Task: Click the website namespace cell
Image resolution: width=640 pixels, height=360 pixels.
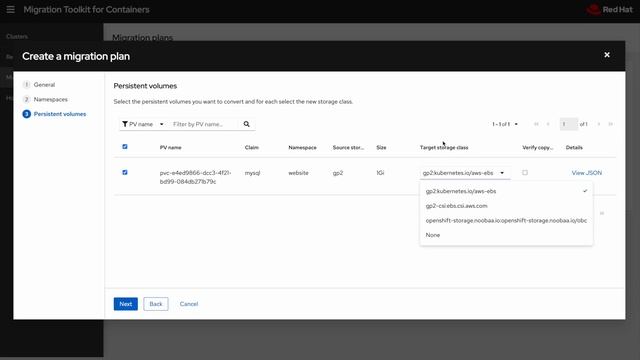Action: (x=298, y=173)
